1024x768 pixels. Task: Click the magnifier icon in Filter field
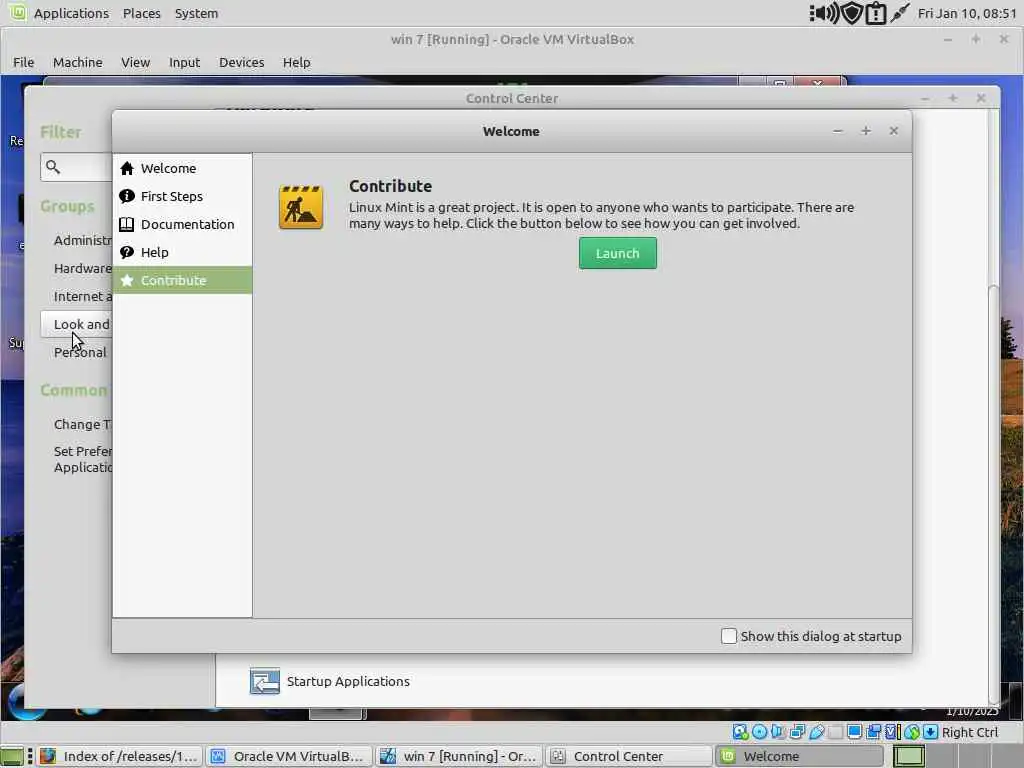[53, 167]
